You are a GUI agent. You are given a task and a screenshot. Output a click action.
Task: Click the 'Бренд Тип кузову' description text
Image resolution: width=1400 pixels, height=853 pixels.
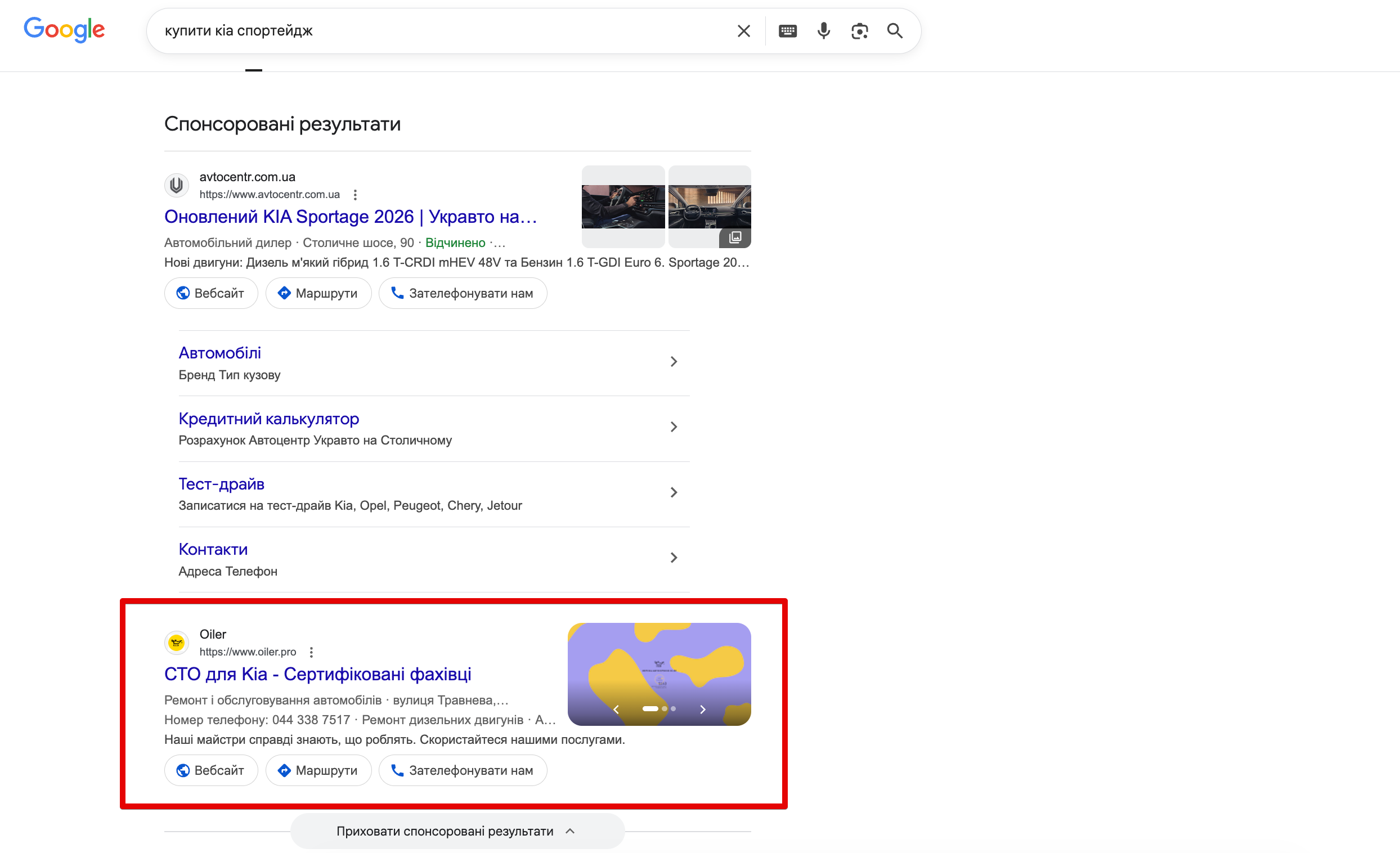(x=230, y=375)
